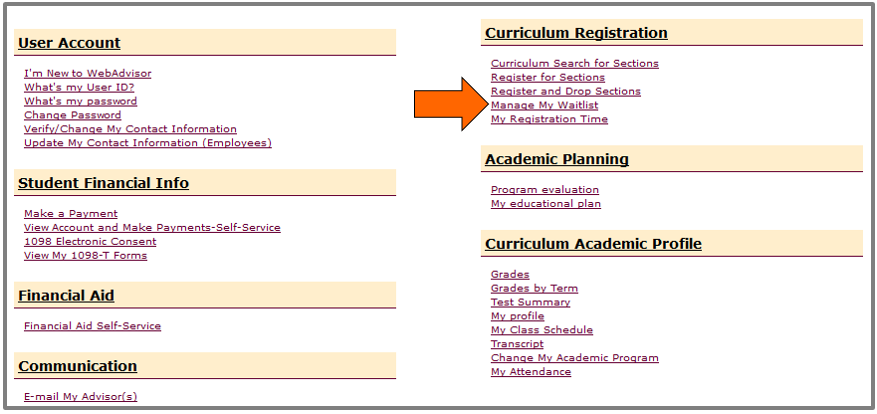View My 1098-T Forms
Image resolution: width=877 pixels, height=414 pixels.
tap(85, 256)
